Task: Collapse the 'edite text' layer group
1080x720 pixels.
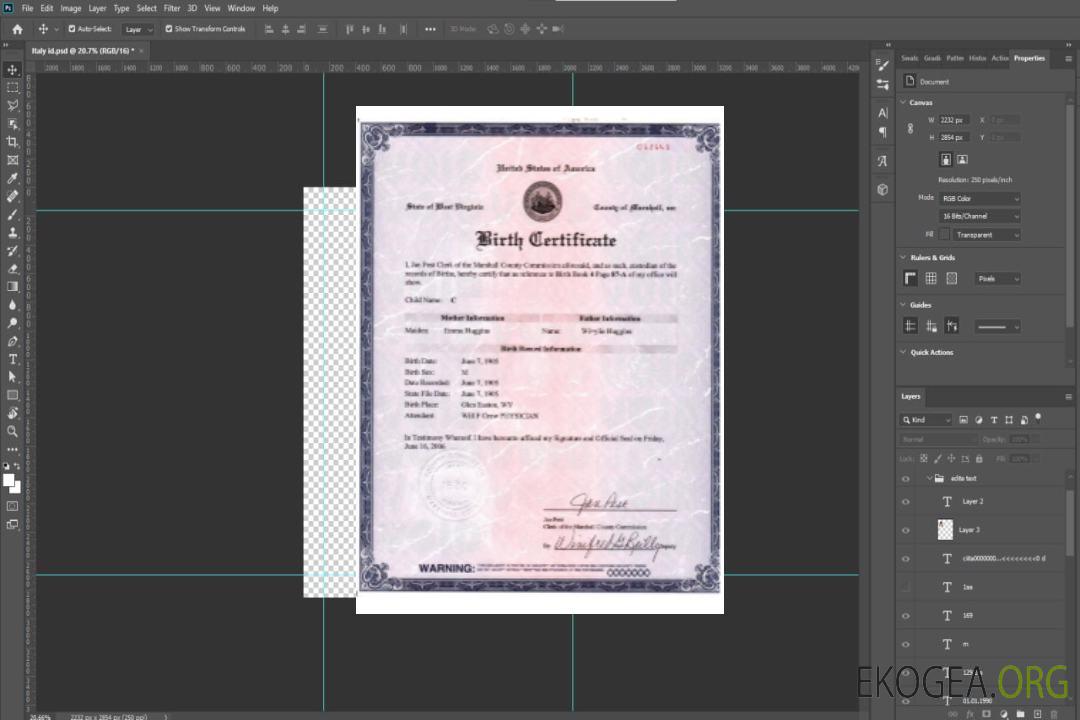Action: pos(929,478)
